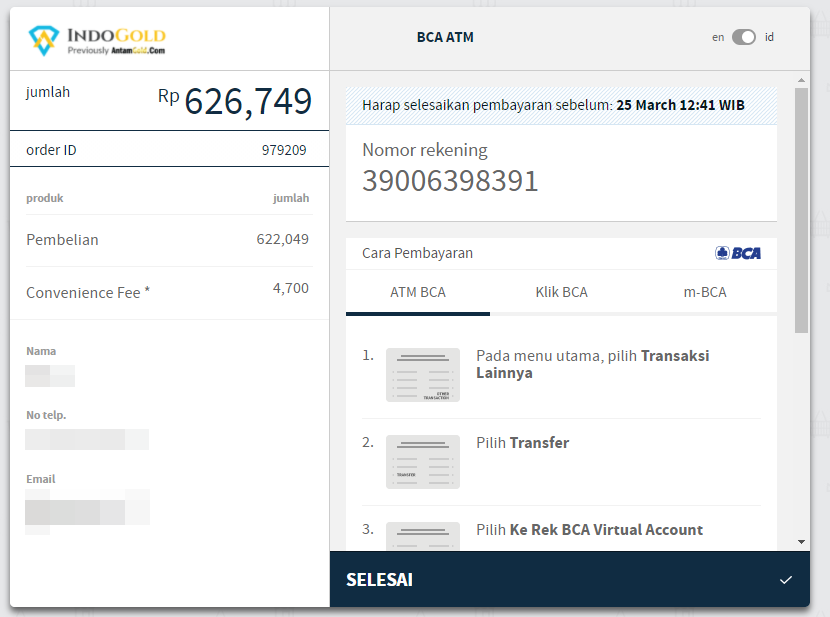Click the Convenience Fee label
Viewport: 830px width, 617px height.
88,293
